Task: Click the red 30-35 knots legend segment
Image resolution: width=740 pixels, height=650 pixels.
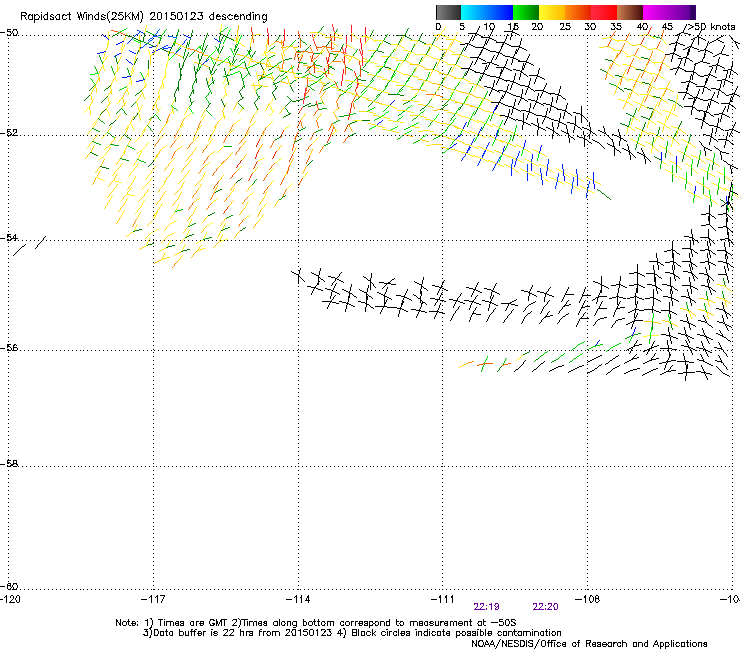Action: pyautogui.click(x=604, y=12)
